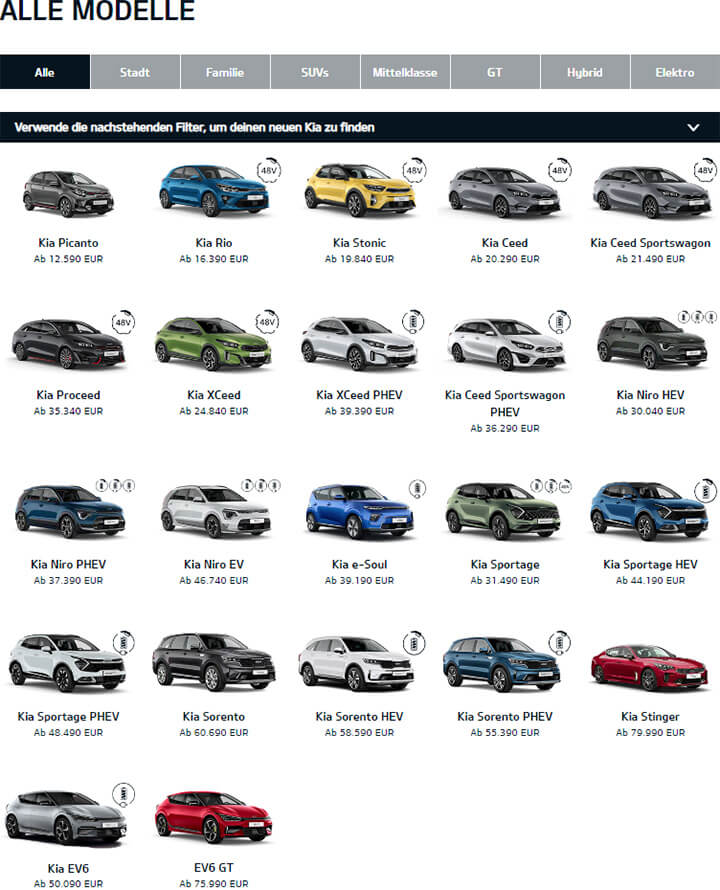Open the Hybrid category tab
This screenshot has width=720, height=890.
pos(585,73)
